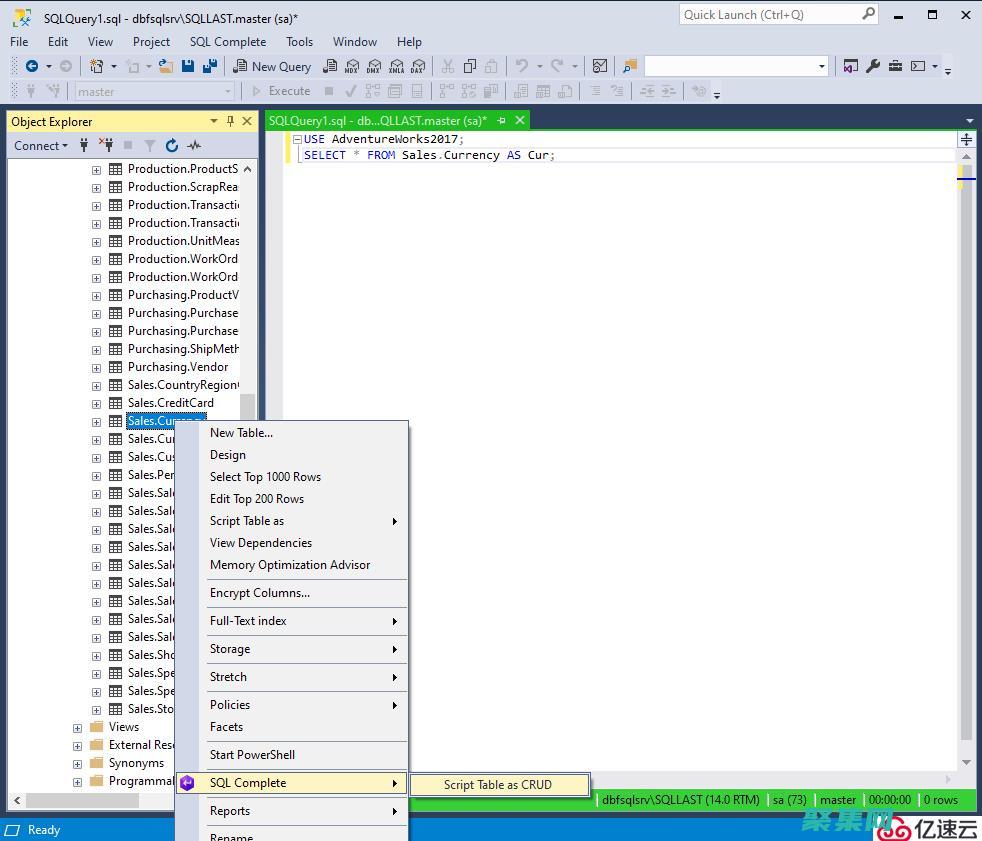Expand the Synonyms node
The image size is (982, 841).
point(77,763)
